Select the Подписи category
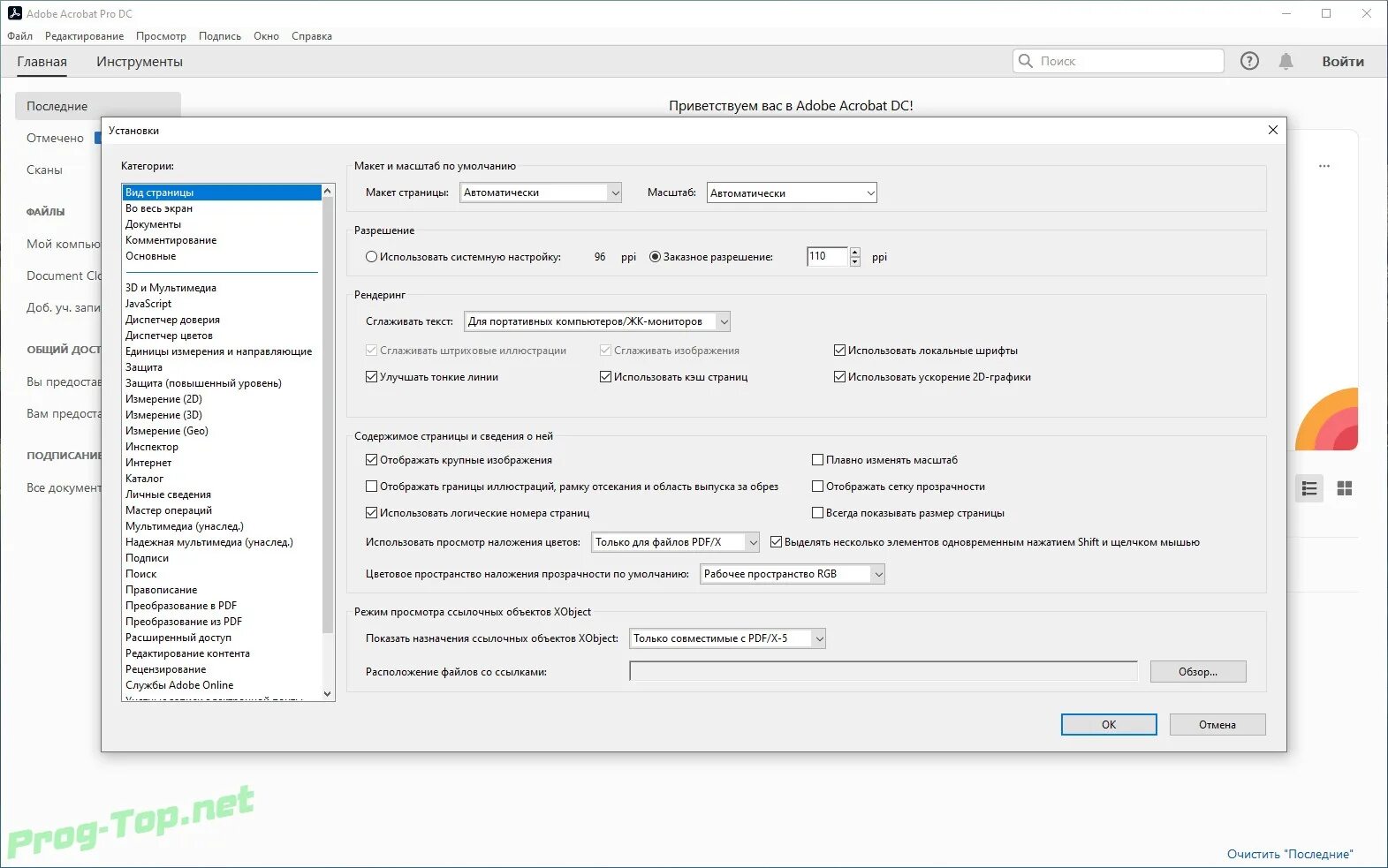Viewport: 1388px width, 868px height. [222, 558]
